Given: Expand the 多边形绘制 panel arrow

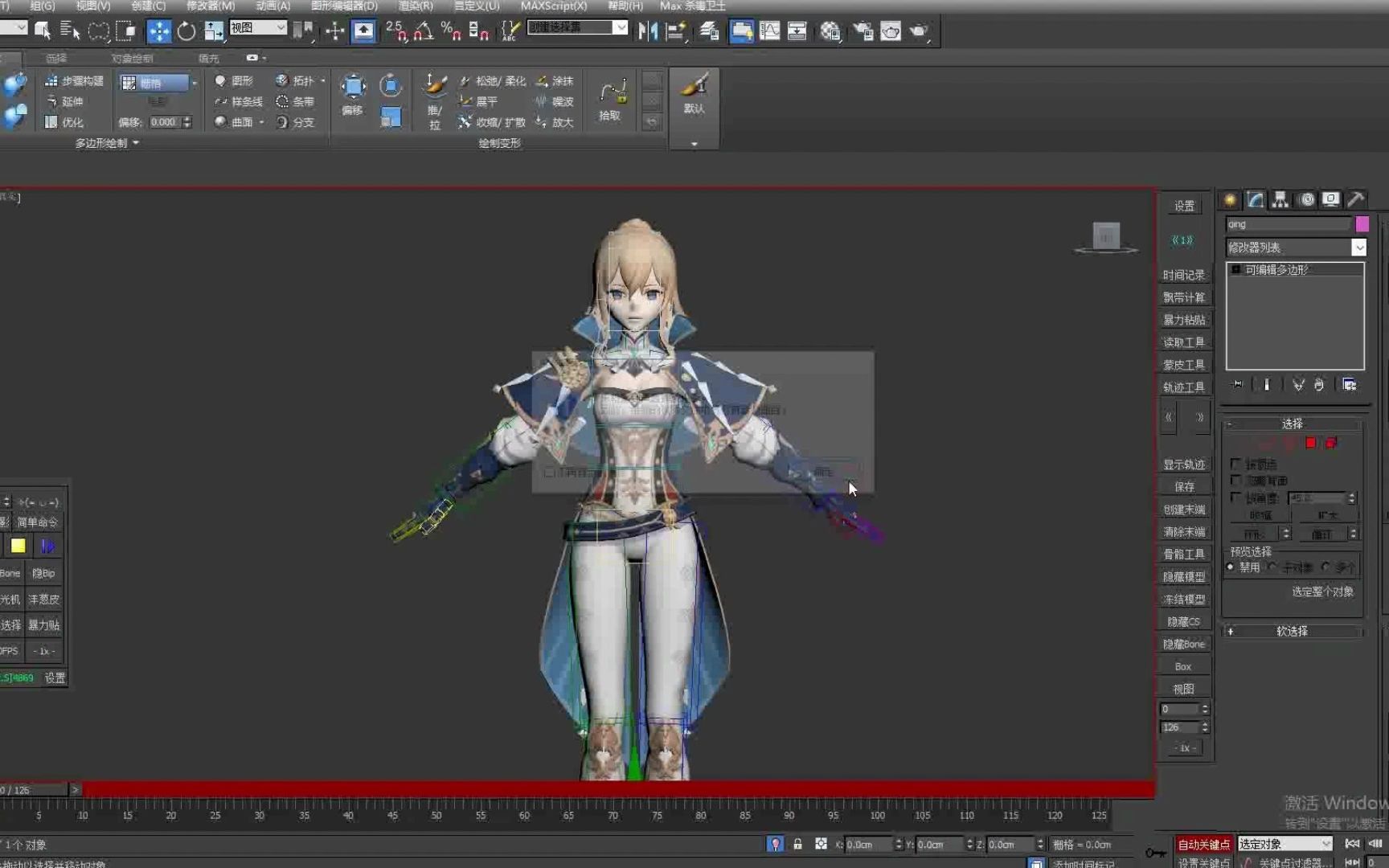Looking at the screenshot, I should click(x=136, y=143).
